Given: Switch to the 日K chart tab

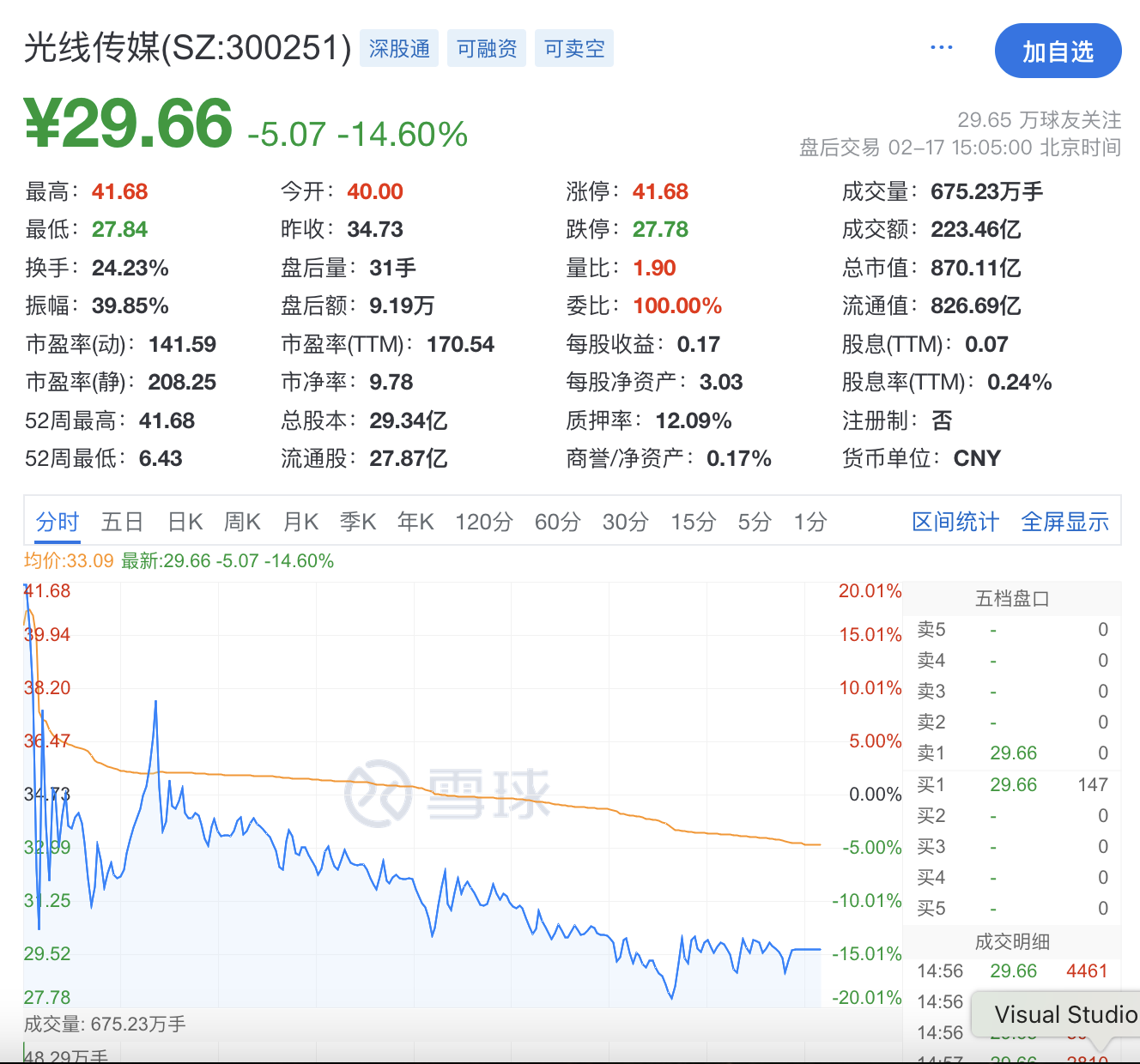Looking at the screenshot, I should [x=185, y=522].
